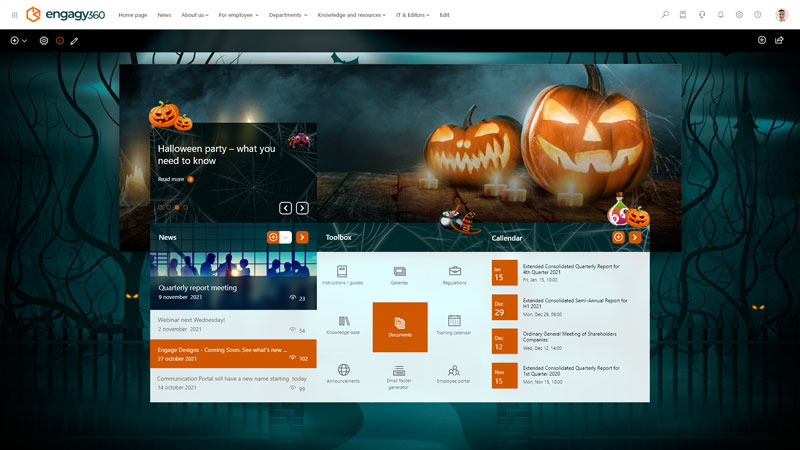Open the Galleries toolbox icon
This screenshot has width=800, height=450.
(400, 273)
